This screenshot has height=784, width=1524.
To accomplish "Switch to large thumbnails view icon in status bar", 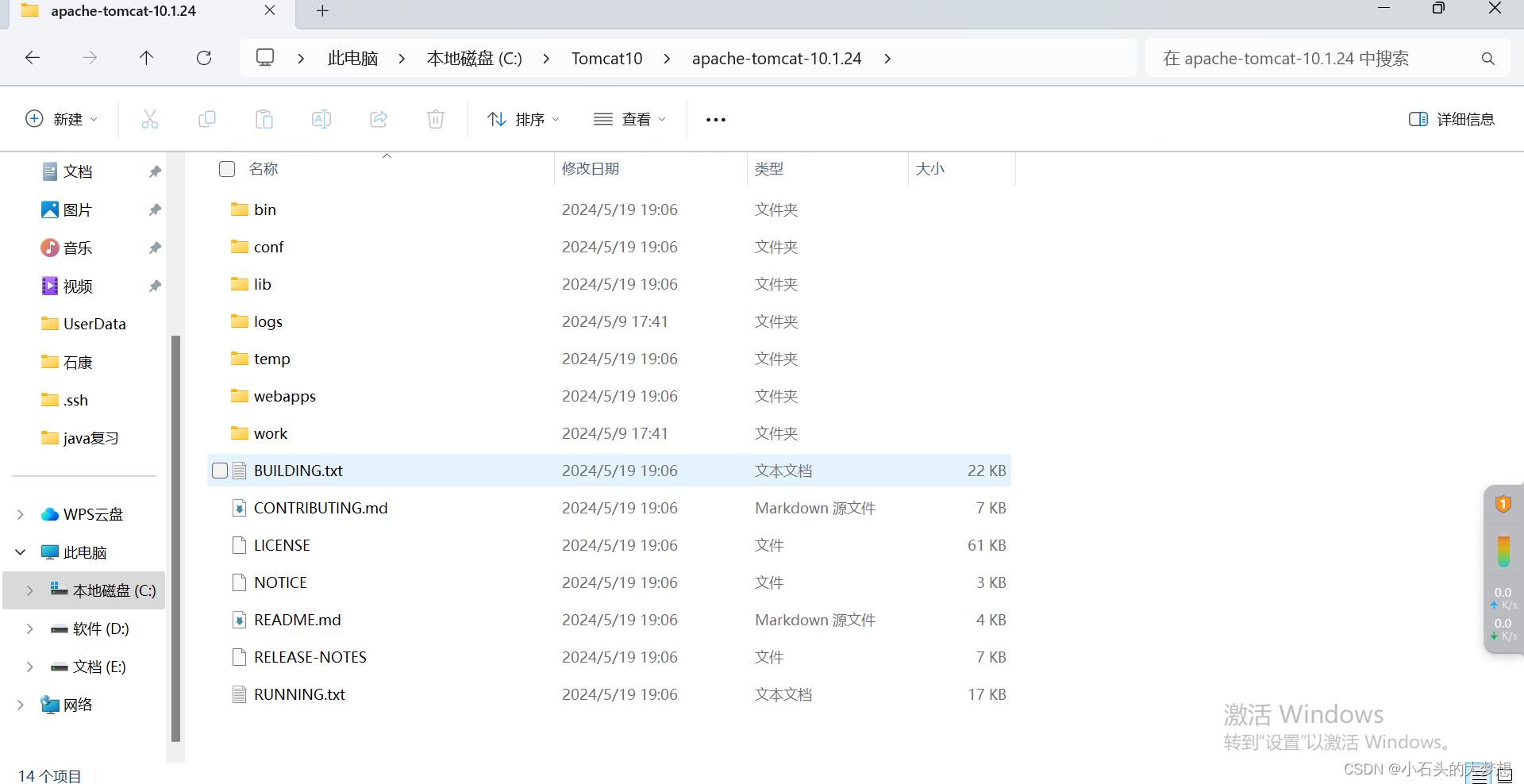I will (1504, 775).
